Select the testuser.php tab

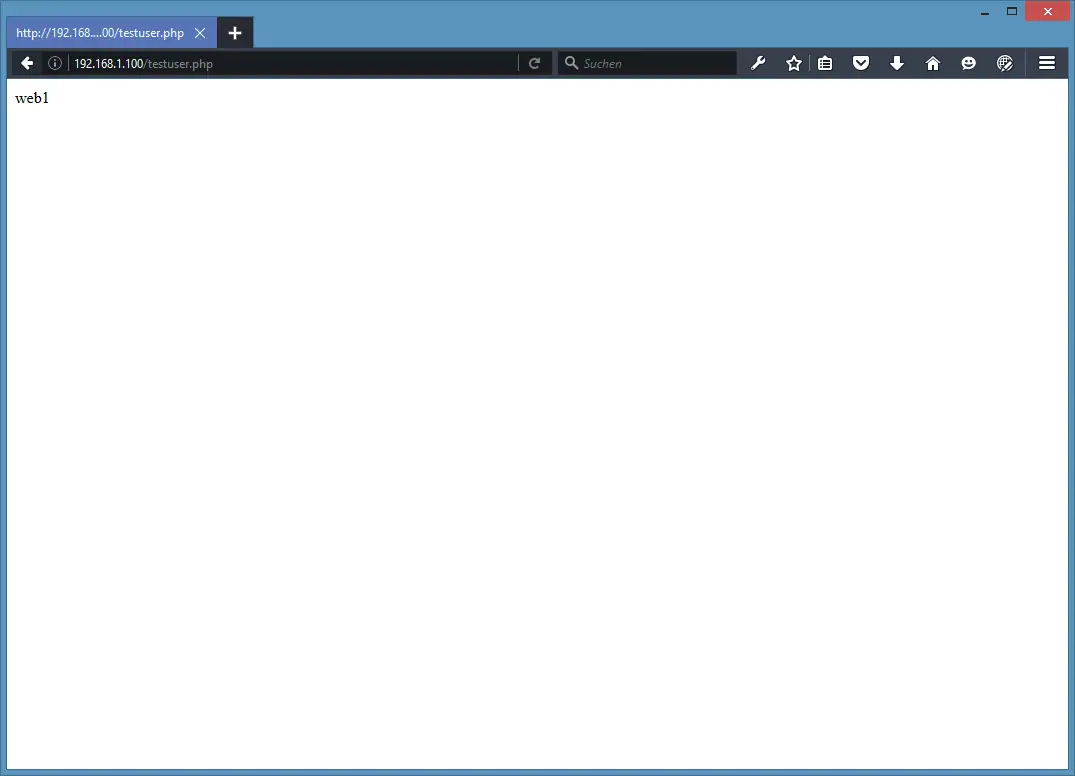pyautogui.click(x=112, y=33)
